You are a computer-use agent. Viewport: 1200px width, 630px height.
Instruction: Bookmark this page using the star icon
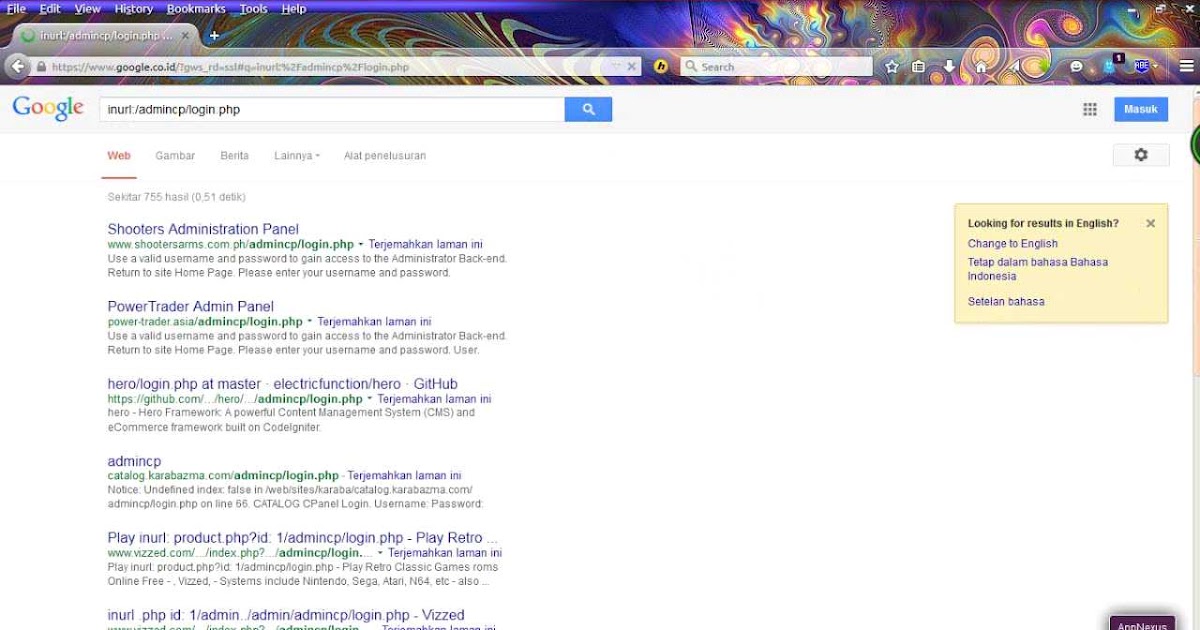[892, 67]
